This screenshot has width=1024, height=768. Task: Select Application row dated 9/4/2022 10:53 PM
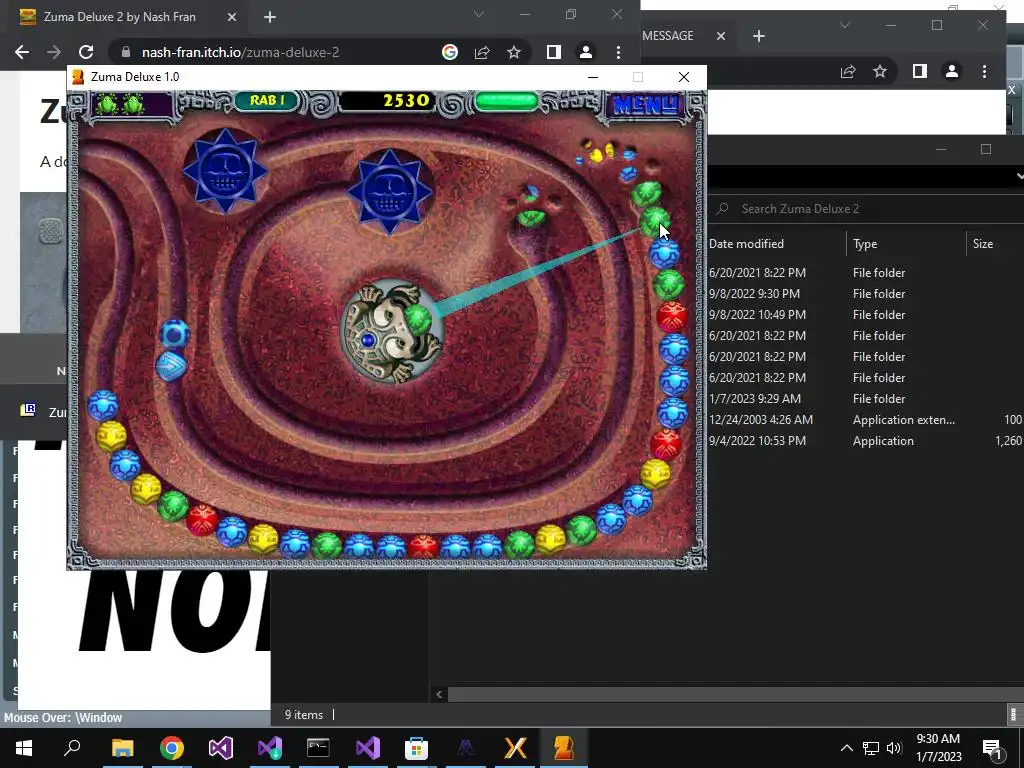pyautogui.click(x=866, y=441)
